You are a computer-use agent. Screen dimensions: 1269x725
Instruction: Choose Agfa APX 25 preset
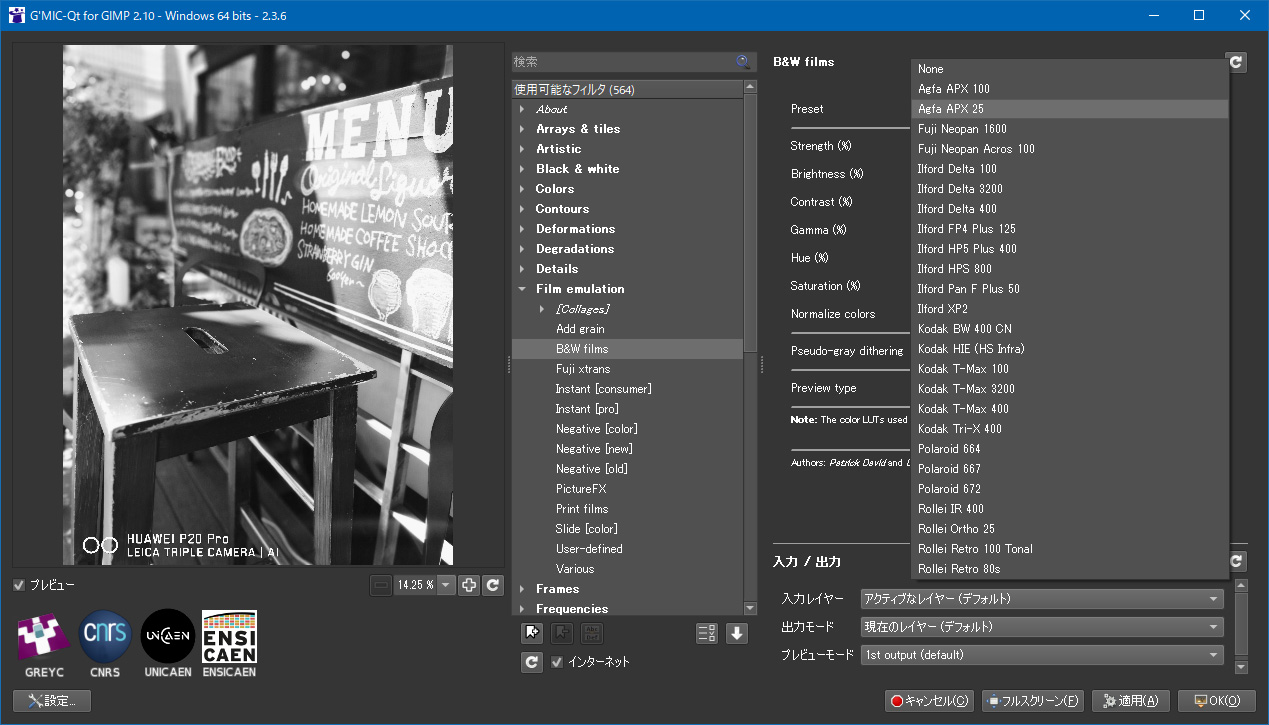1069,109
